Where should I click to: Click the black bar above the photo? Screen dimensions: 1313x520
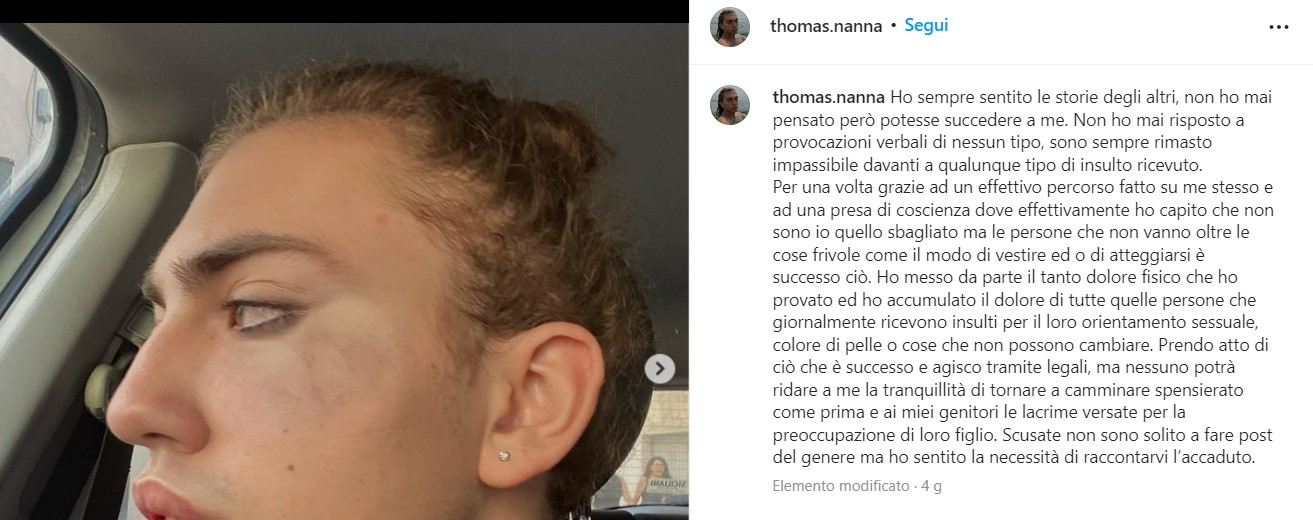click(x=344, y=11)
